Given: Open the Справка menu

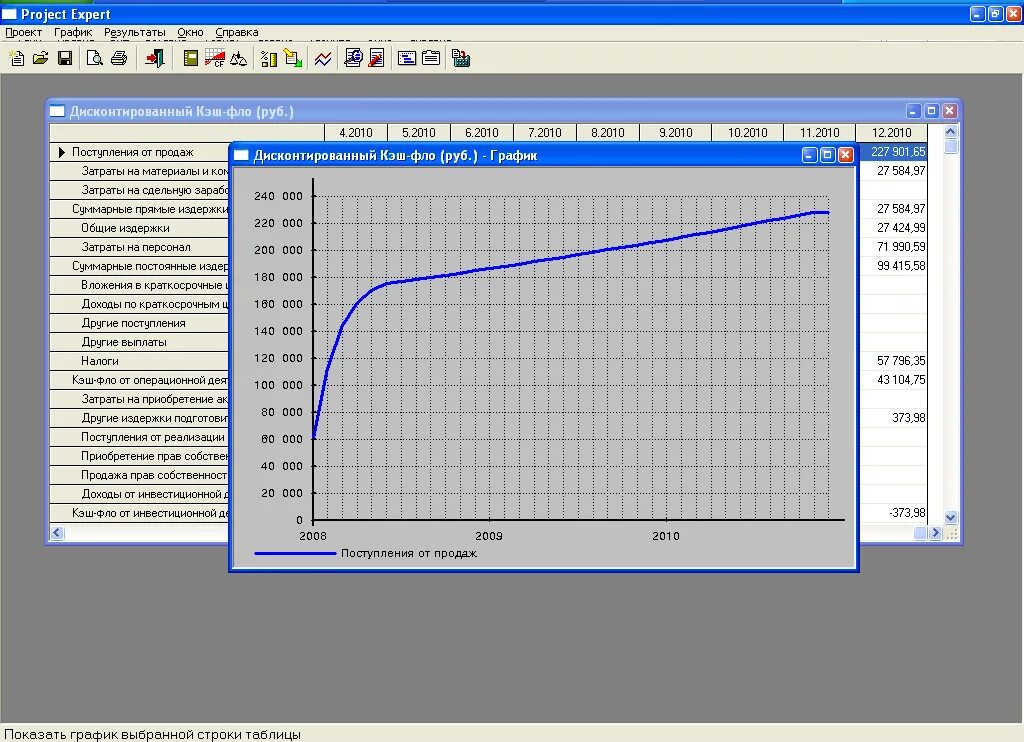Looking at the screenshot, I should tap(236, 32).
